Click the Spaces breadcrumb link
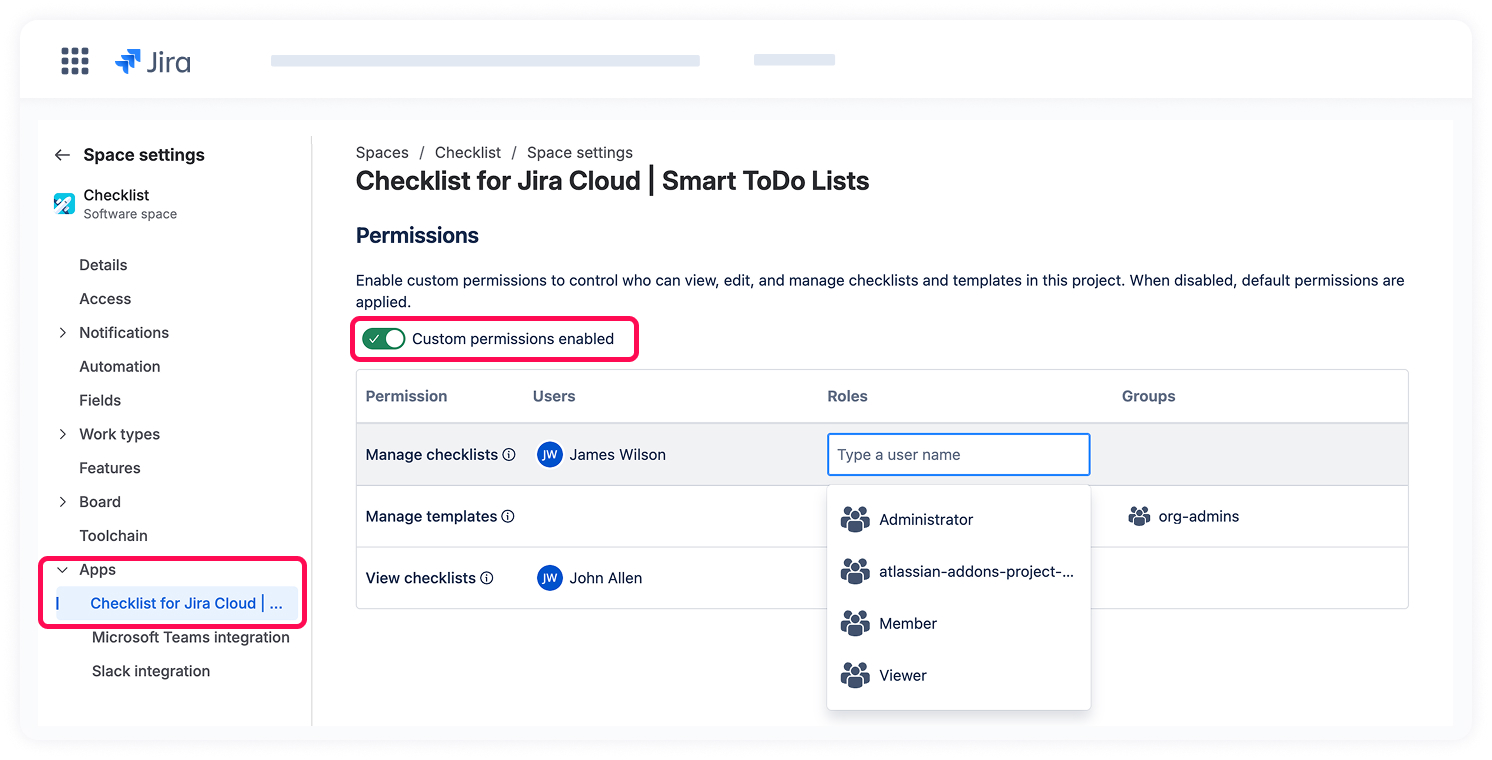The height and width of the screenshot is (760, 1492). pyautogui.click(x=382, y=153)
